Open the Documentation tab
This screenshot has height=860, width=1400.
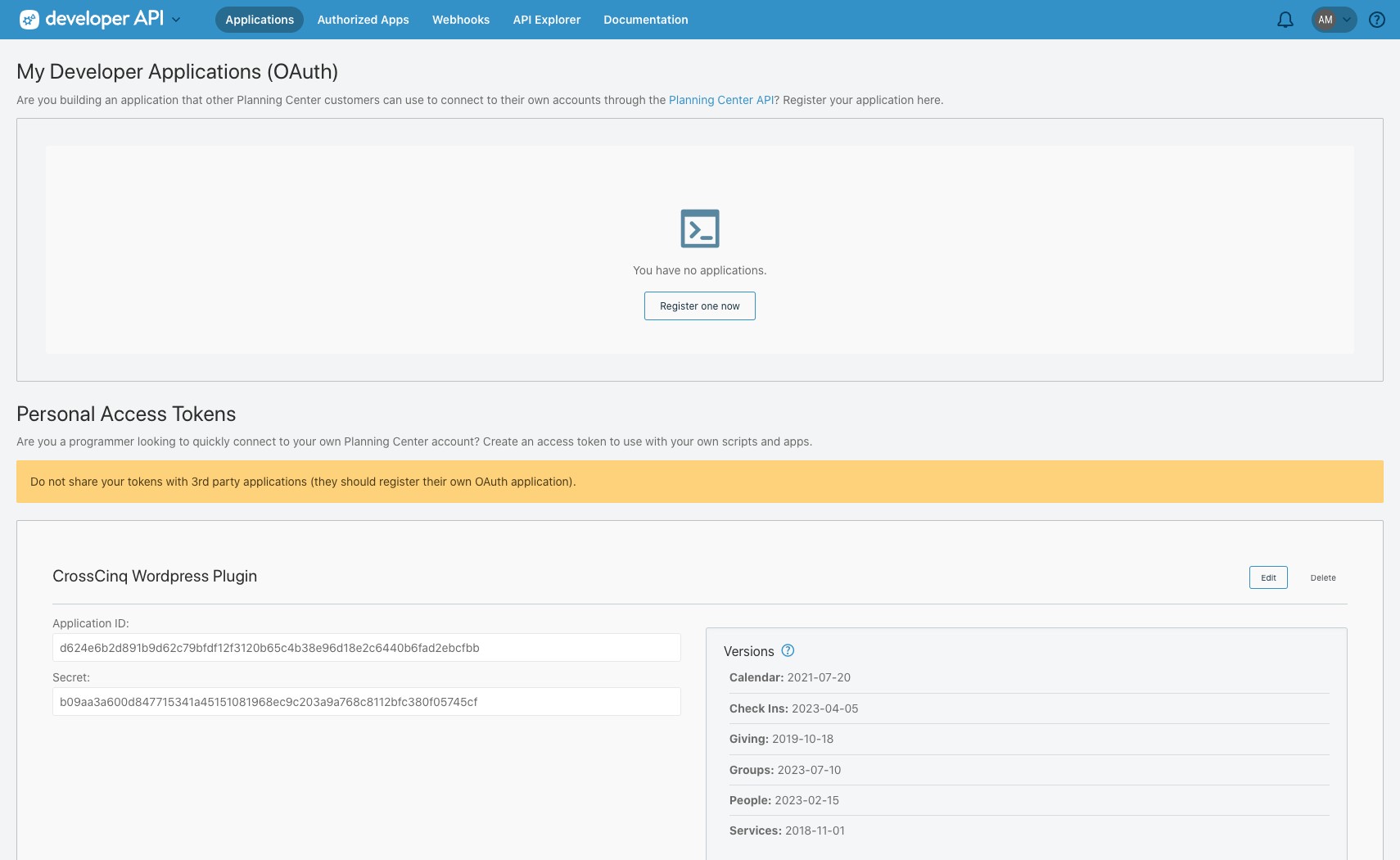[646, 20]
